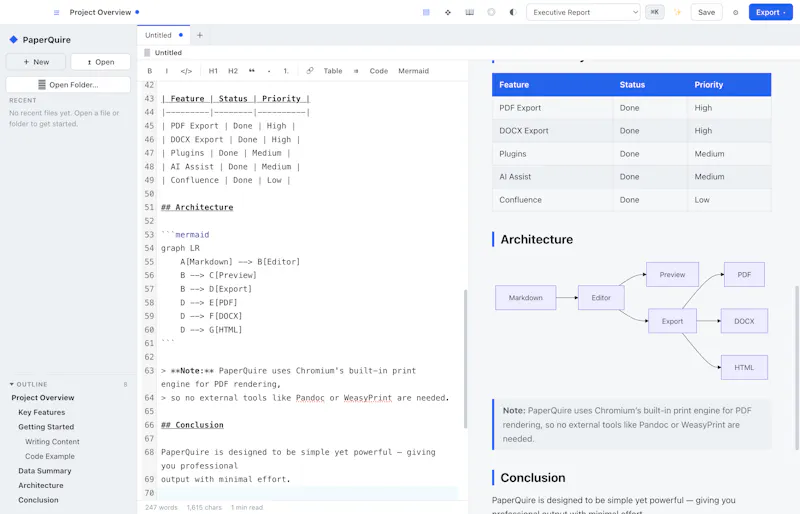Click the New file button
The height and width of the screenshot is (514, 800).
coord(36,62)
